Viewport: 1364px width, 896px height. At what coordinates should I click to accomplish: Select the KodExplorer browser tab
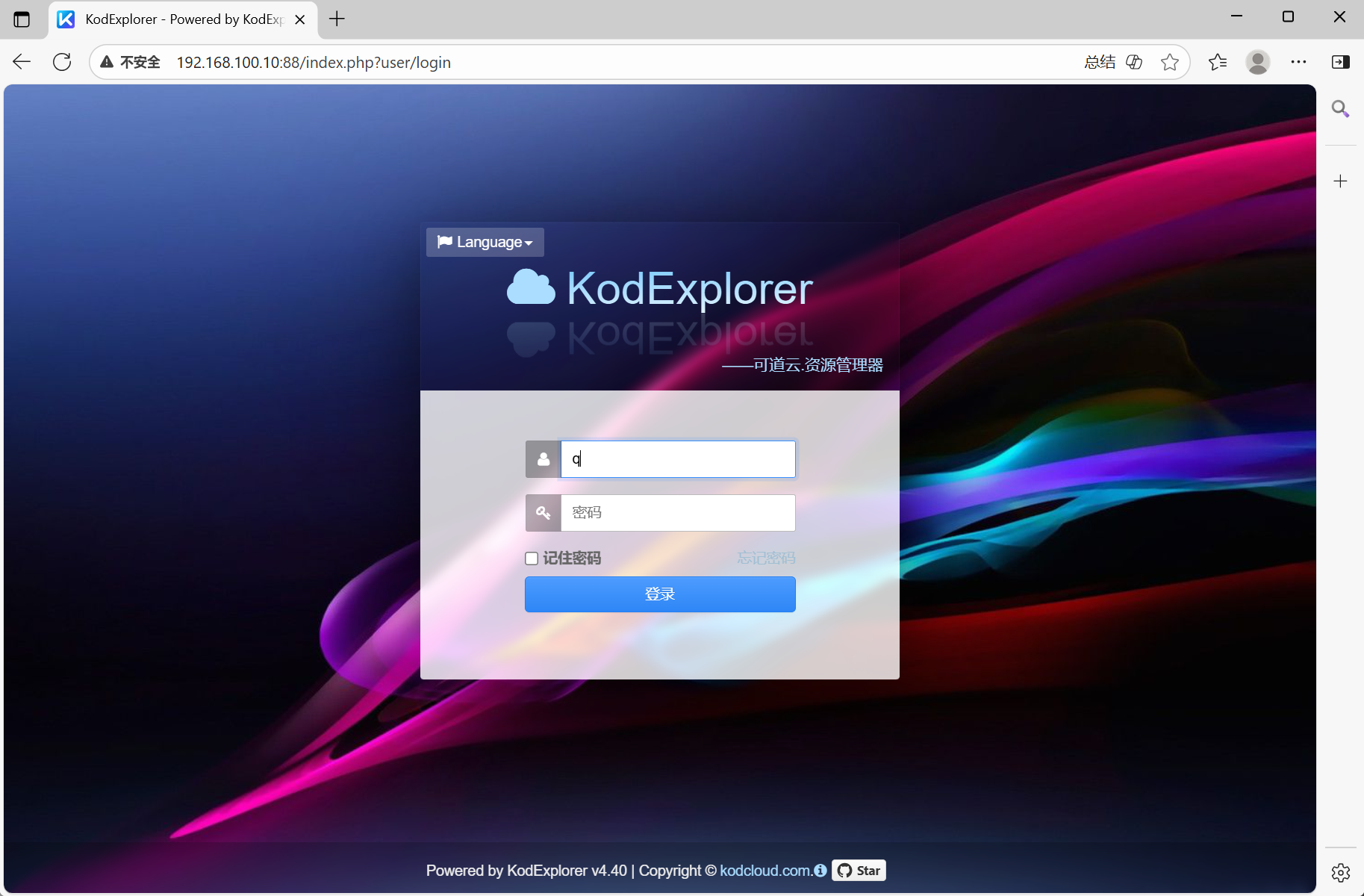[183, 19]
